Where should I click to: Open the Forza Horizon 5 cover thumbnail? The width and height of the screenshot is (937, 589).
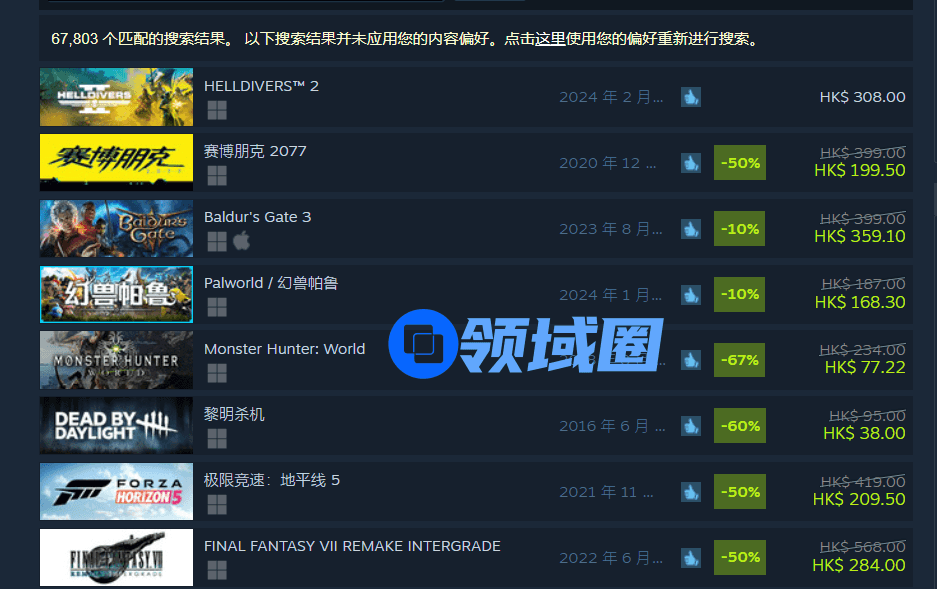tap(117, 492)
